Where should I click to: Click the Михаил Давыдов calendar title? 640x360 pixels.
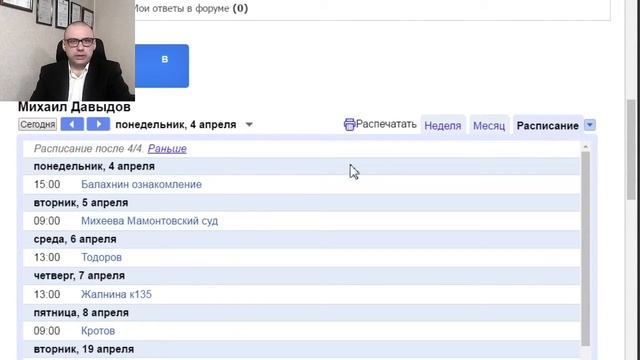click(x=74, y=107)
